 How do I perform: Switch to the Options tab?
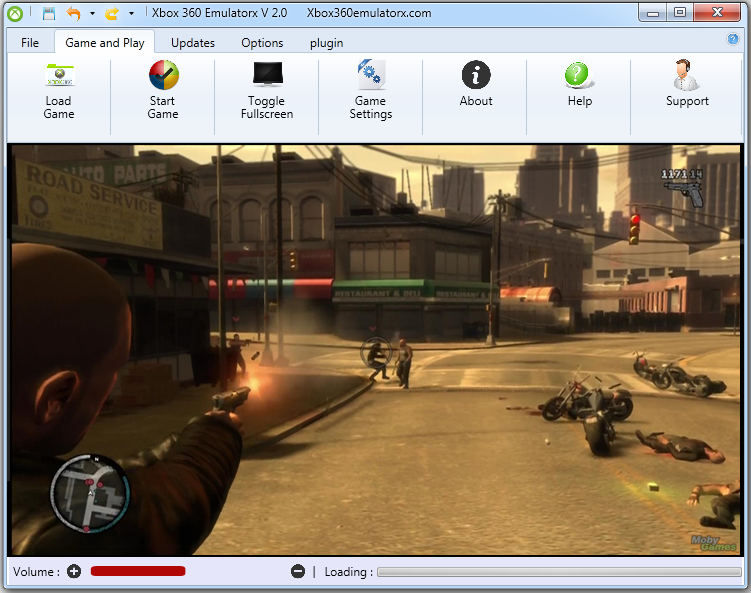[262, 43]
